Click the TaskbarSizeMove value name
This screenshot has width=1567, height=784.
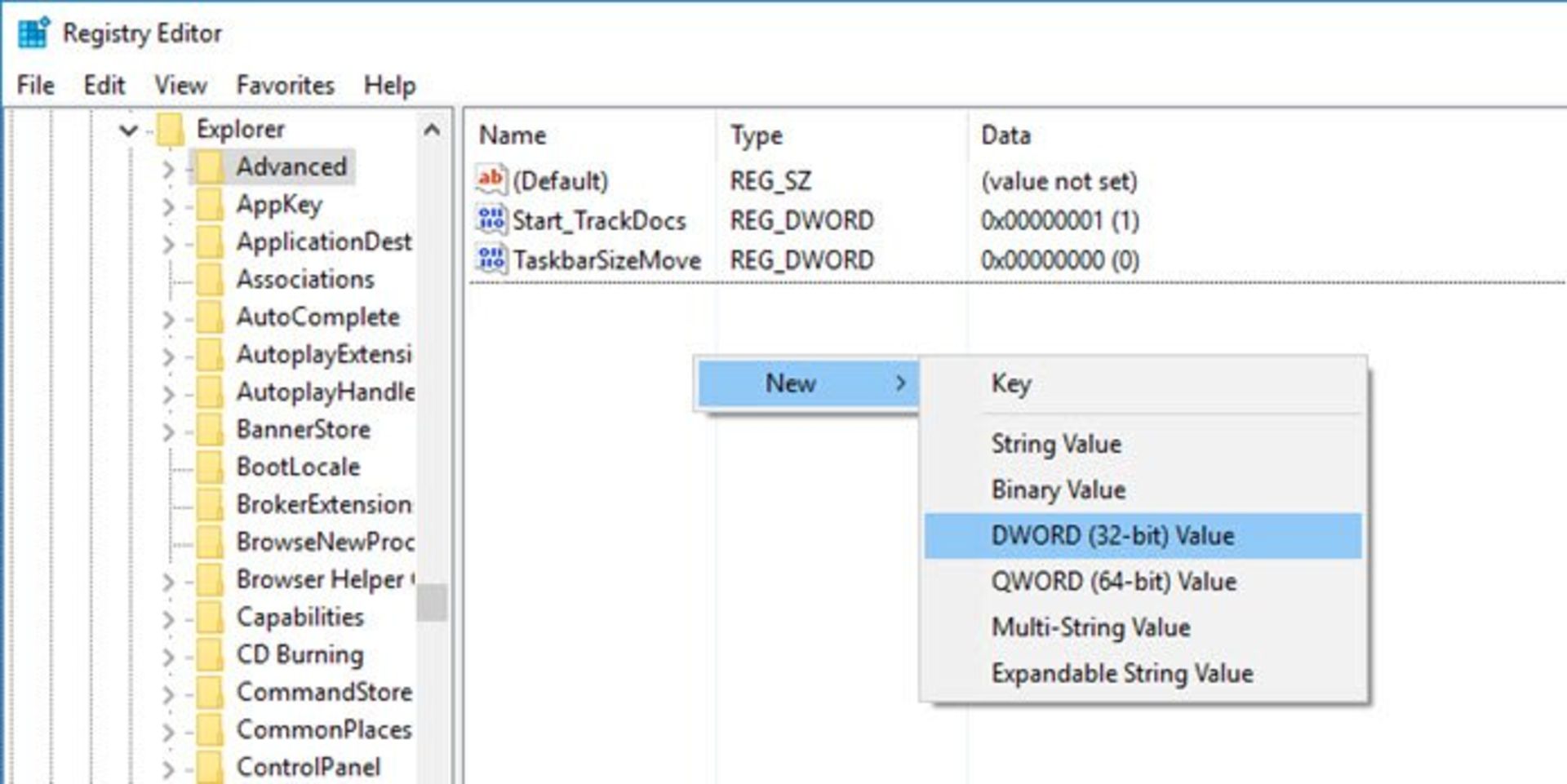click(607, 260)
